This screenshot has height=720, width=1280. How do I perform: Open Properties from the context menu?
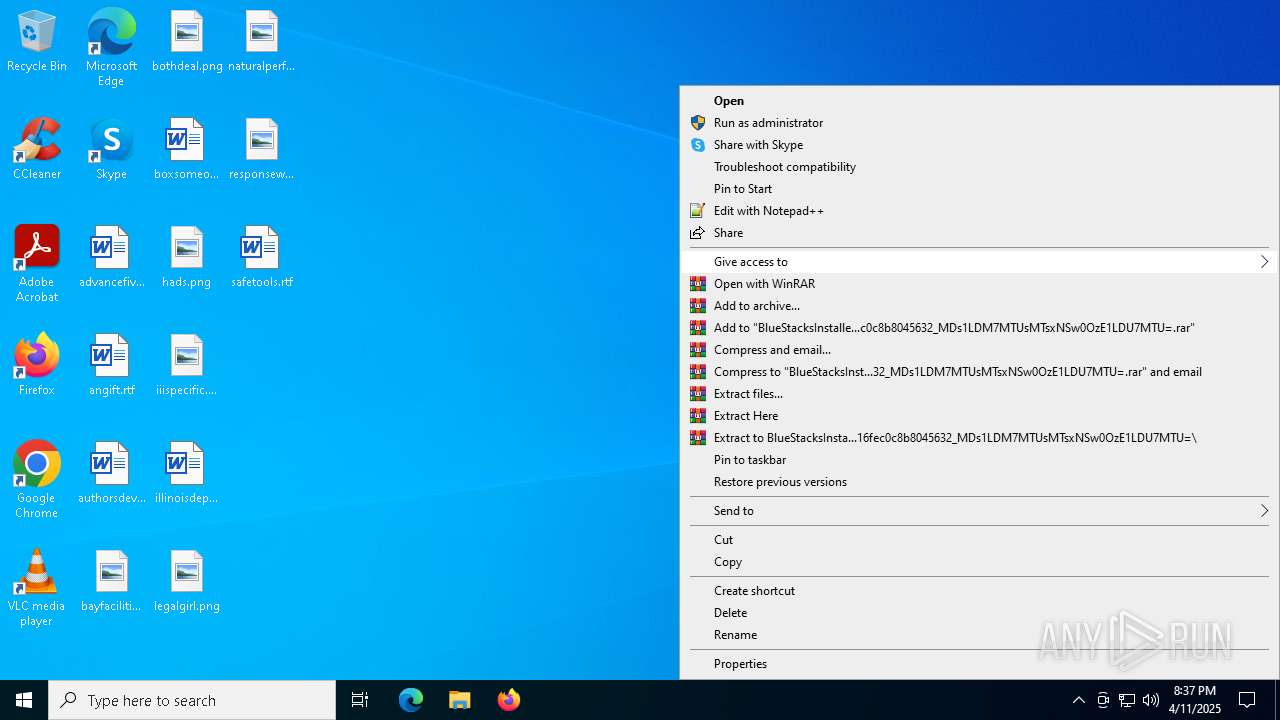click(x=979, y=664)
